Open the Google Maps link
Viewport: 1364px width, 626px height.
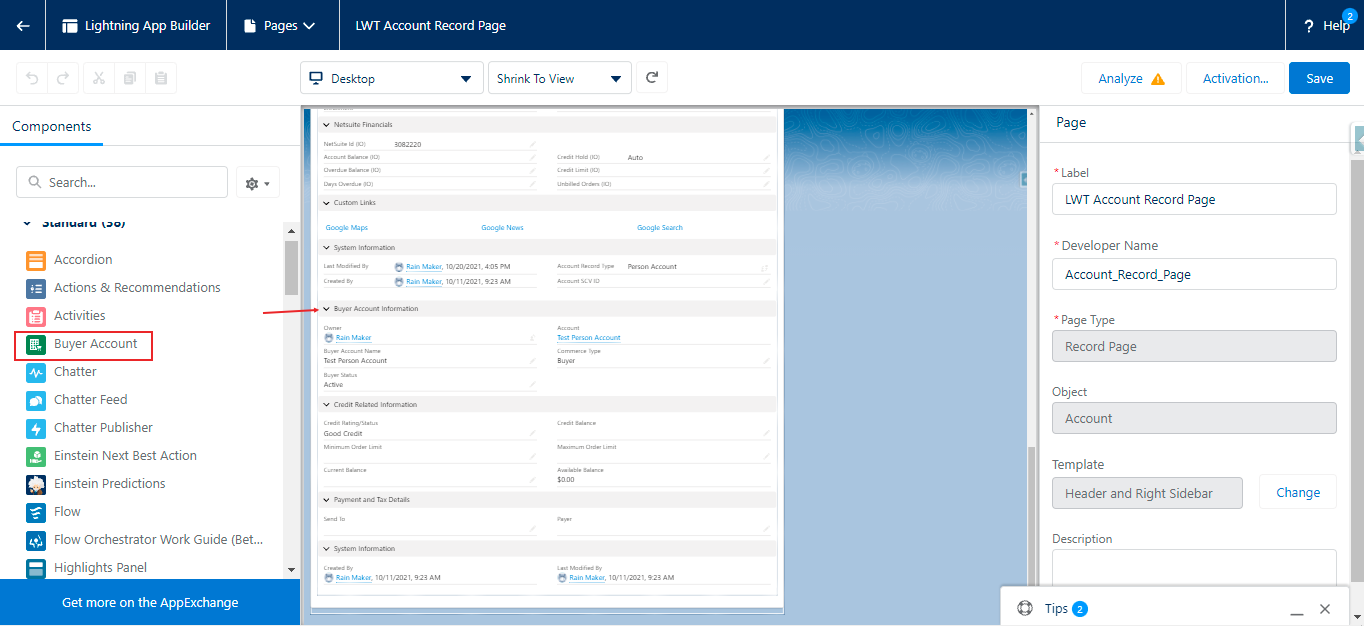(x=347, y=228)
